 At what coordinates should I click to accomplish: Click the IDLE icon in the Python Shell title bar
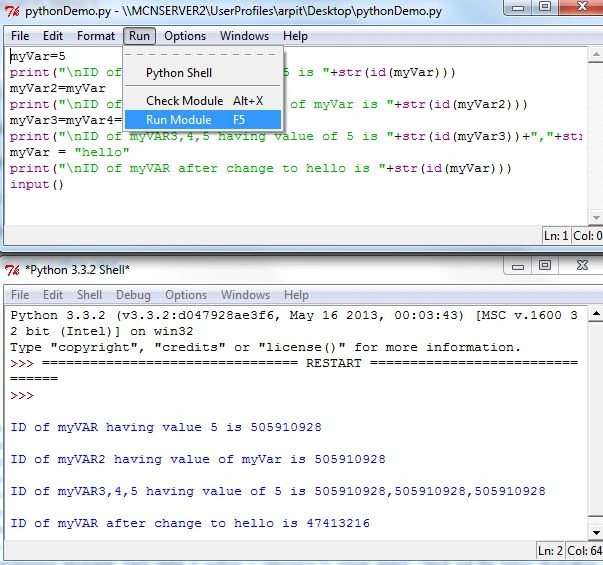pos(12,270)
